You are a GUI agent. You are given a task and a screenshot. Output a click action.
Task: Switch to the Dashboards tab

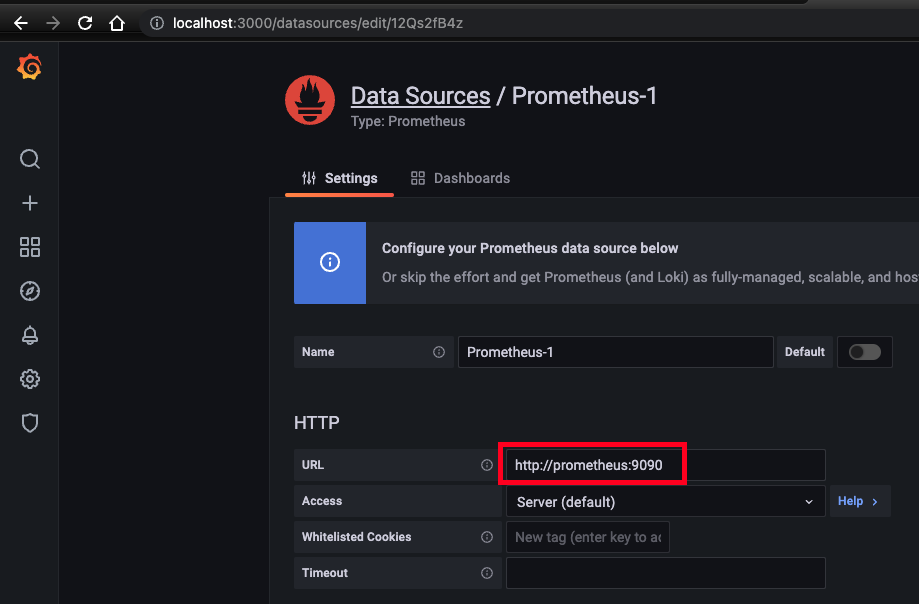pyautogui.click(x=460, y=178)
